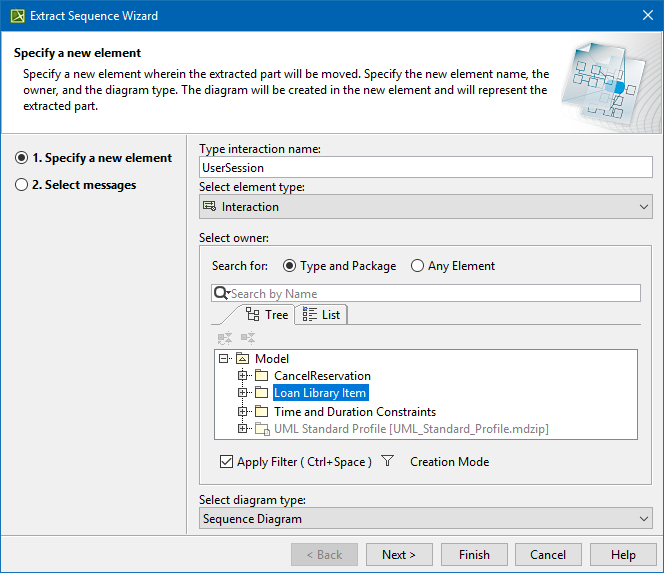Select step 2 Select messages

[x=22, y=185]
